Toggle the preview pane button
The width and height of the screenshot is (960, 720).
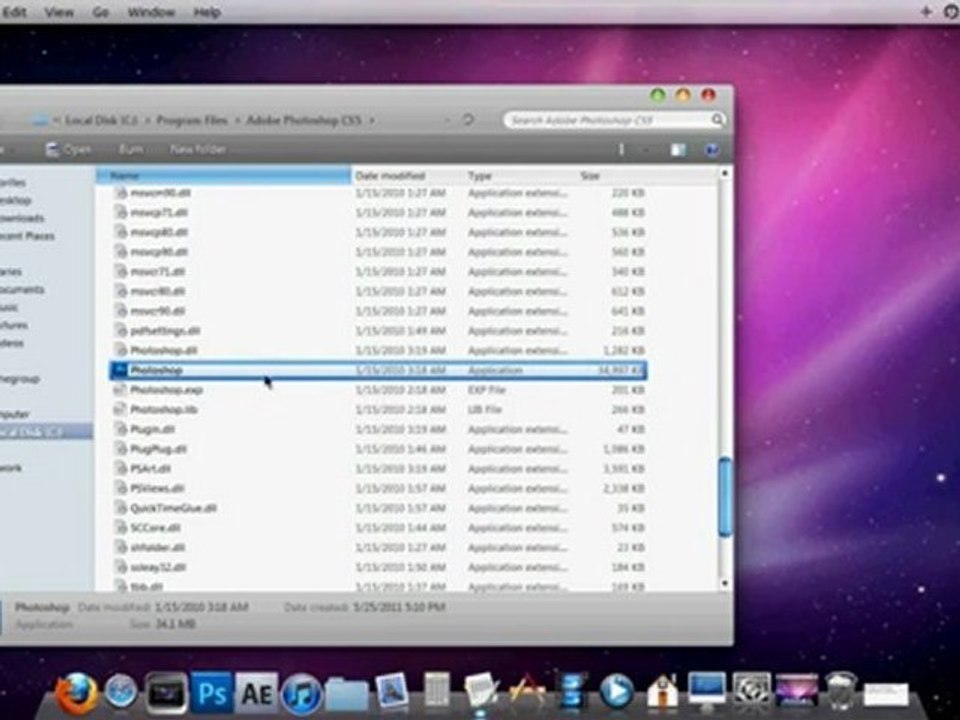click(x=678, y=150)
